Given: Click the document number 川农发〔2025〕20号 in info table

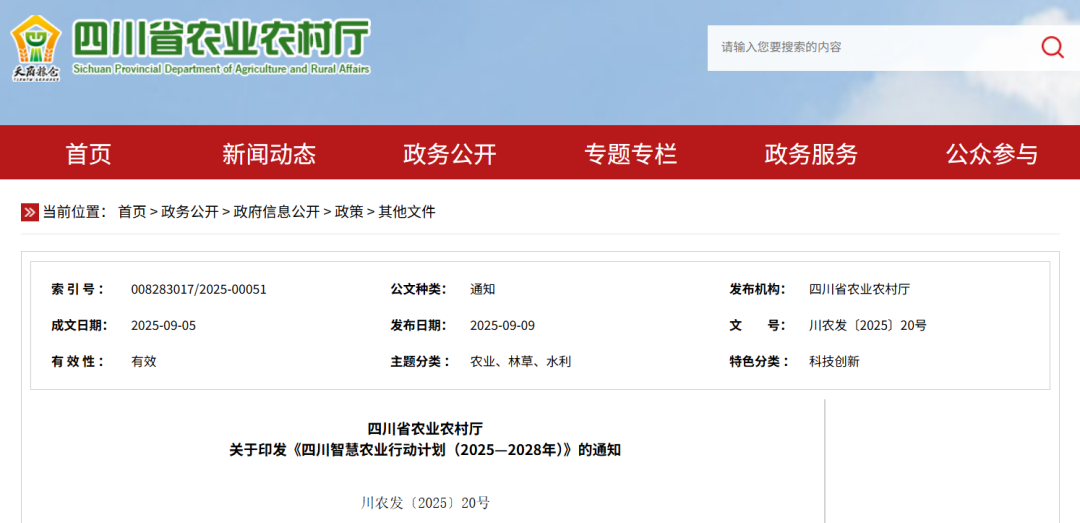Looking at the screenshot, I should click(x=868, y=326).
